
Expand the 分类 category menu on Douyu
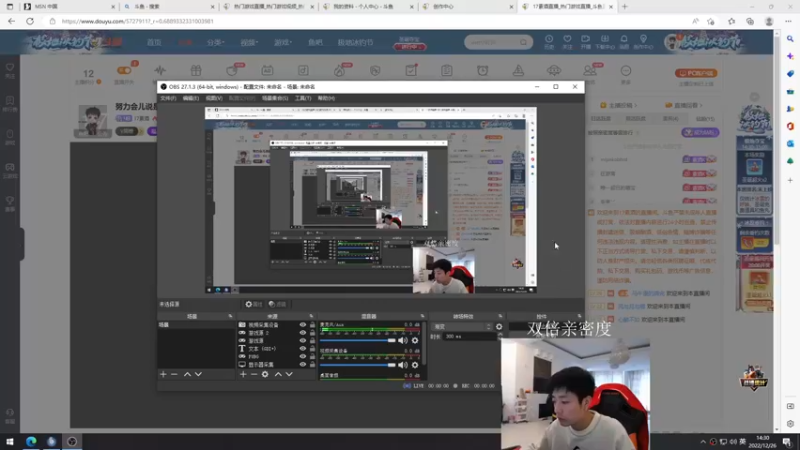[x=215, y=43]
